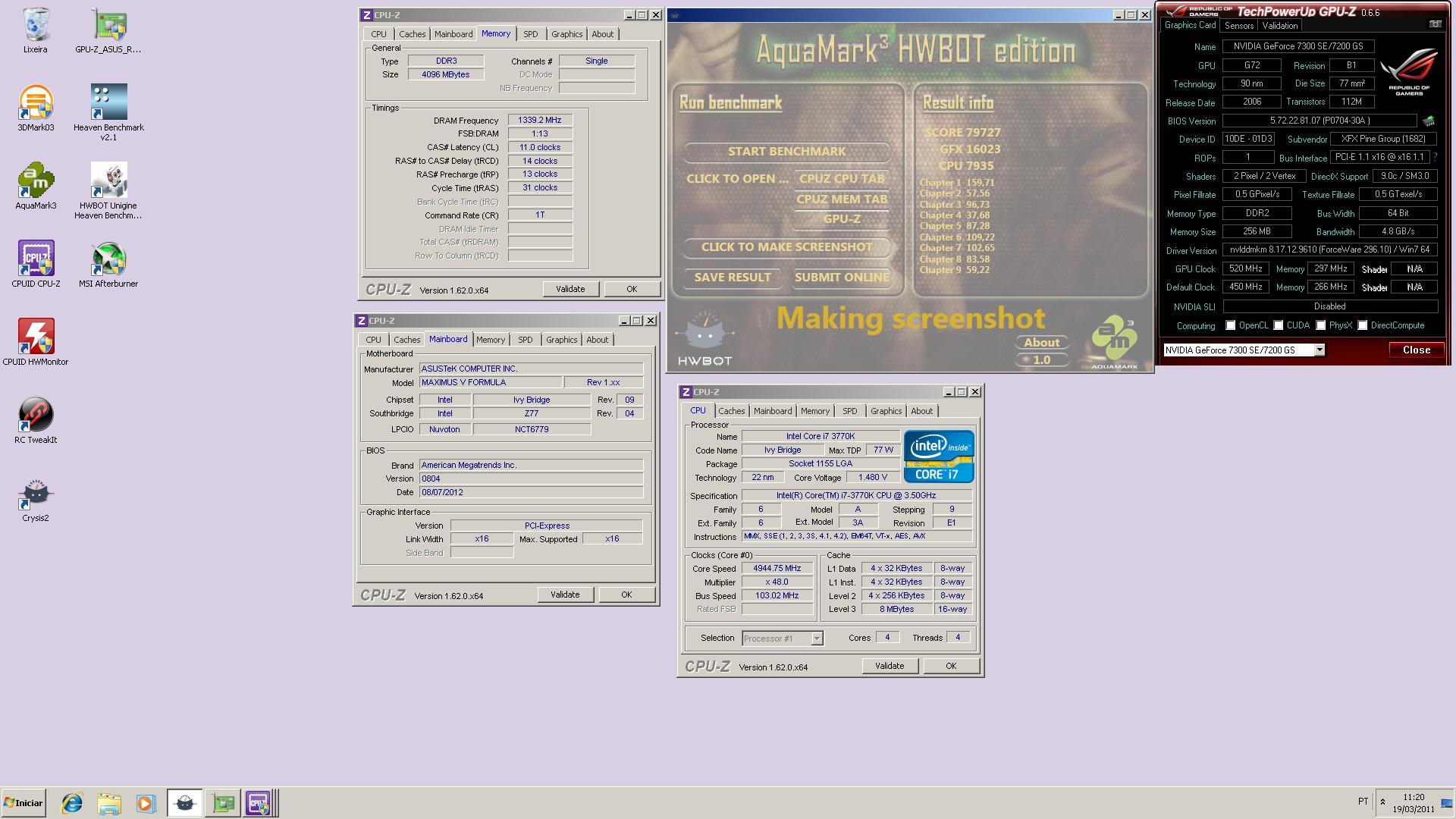Click START BENCHMARK in AquaMark

[x=786, y=152]
